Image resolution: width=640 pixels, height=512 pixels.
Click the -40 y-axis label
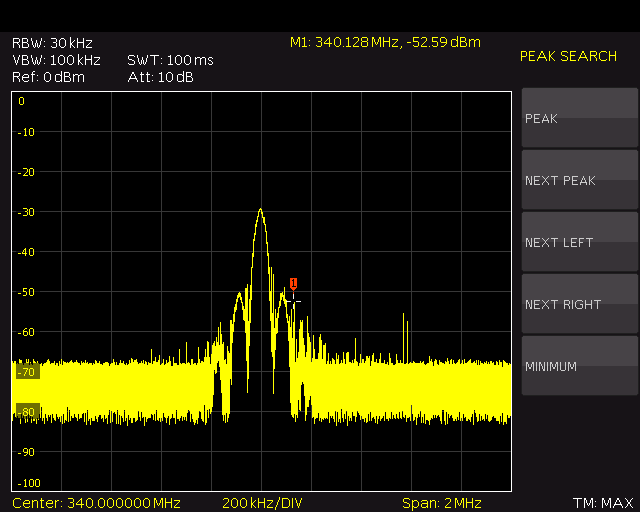tap(26, 252)
